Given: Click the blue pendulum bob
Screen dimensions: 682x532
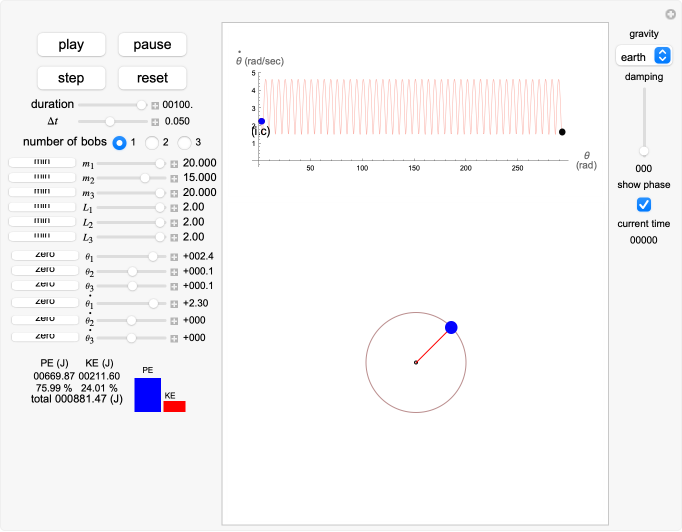Looking at the screenshot, I should pos(451,328).
